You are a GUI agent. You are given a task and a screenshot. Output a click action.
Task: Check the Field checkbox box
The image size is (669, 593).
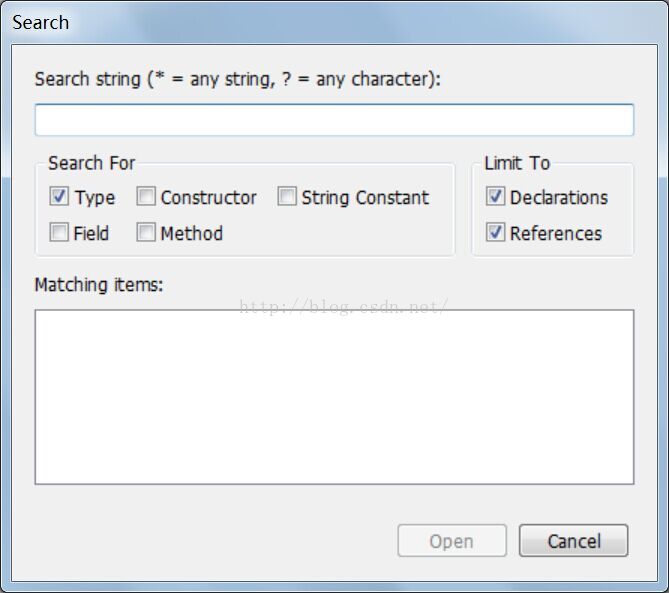[x=59, y=233]
